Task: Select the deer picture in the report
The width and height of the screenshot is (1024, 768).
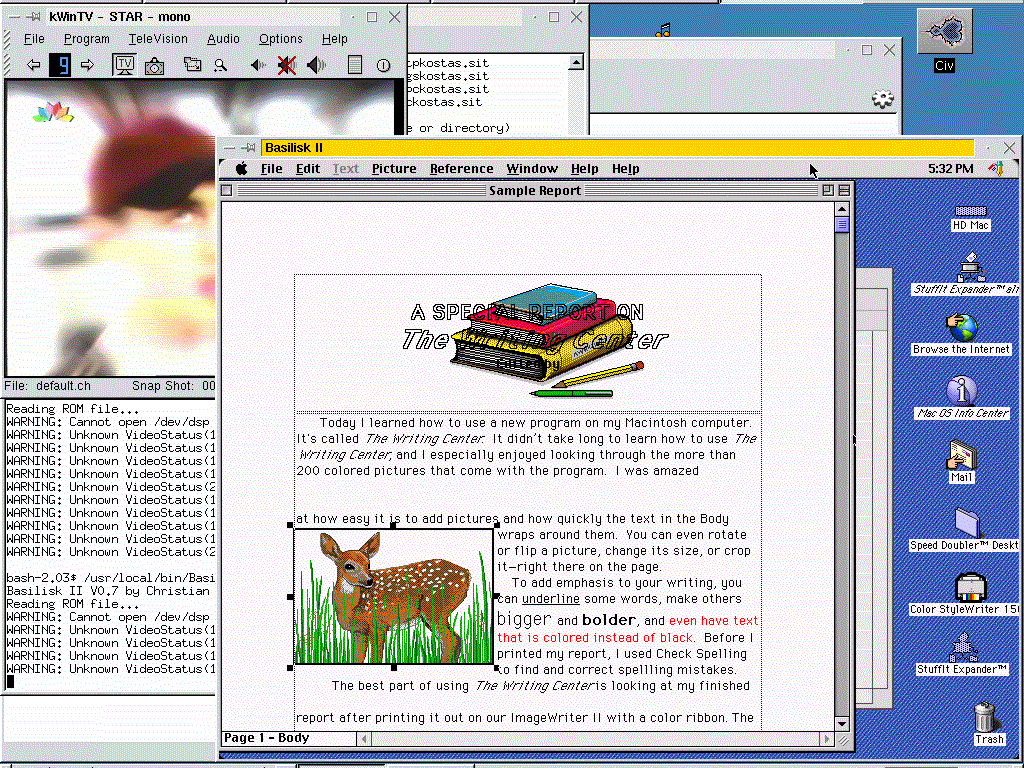Action: (x=394, y=597)
